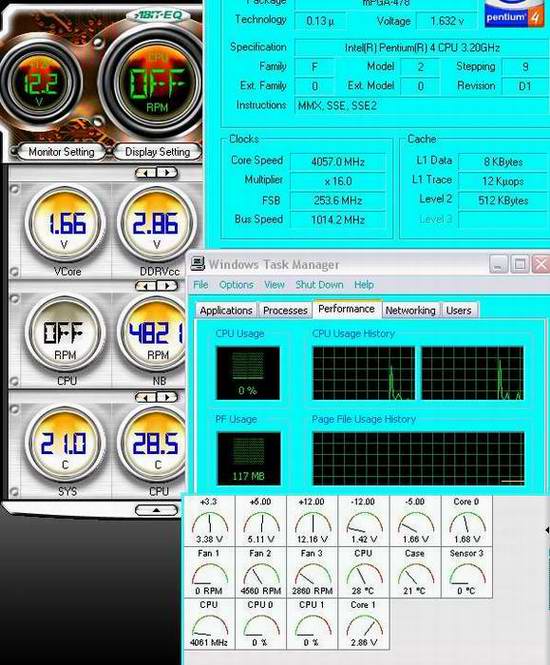Select the Performance tab
The image size is (550, 665).
point(346,309)
